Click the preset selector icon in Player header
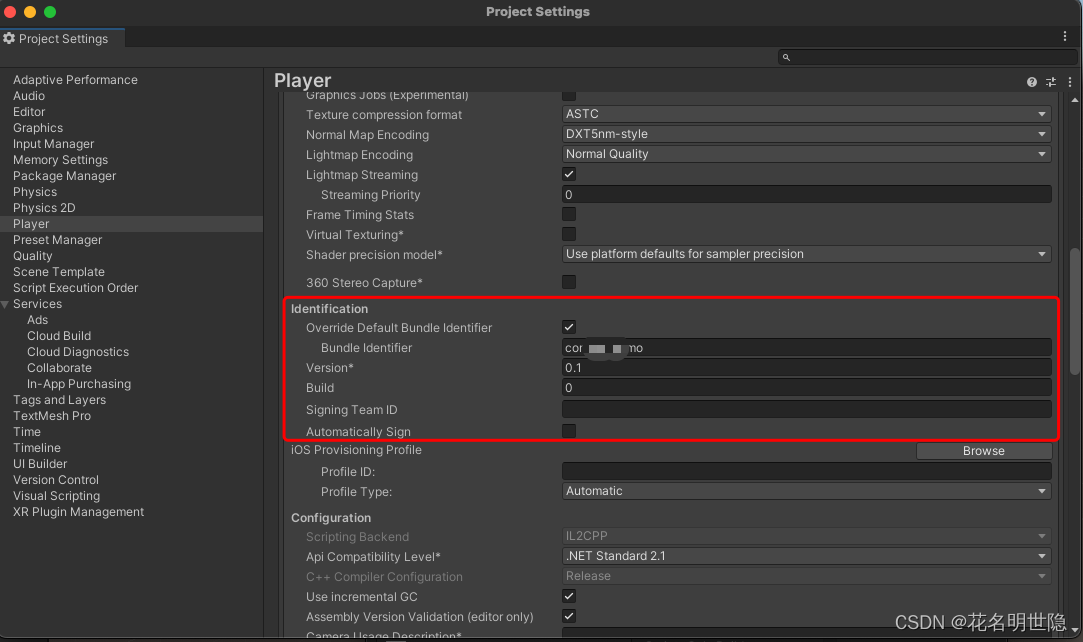This screenshot has width=1083, height=642. 1050,81
